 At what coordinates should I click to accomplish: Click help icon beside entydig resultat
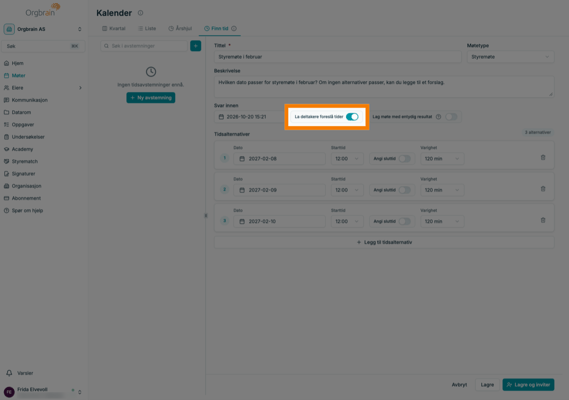438,117
